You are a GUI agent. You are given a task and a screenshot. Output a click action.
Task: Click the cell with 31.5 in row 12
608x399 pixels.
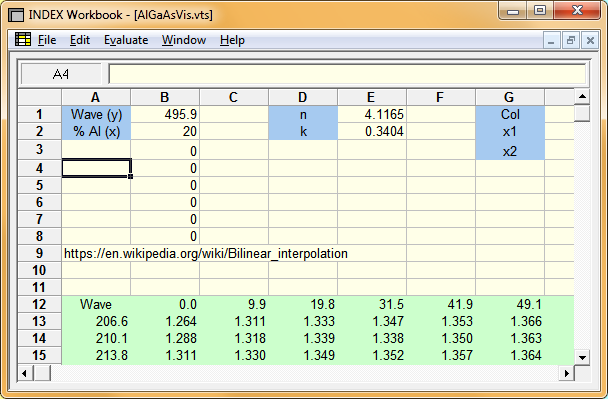pos(372,304)
